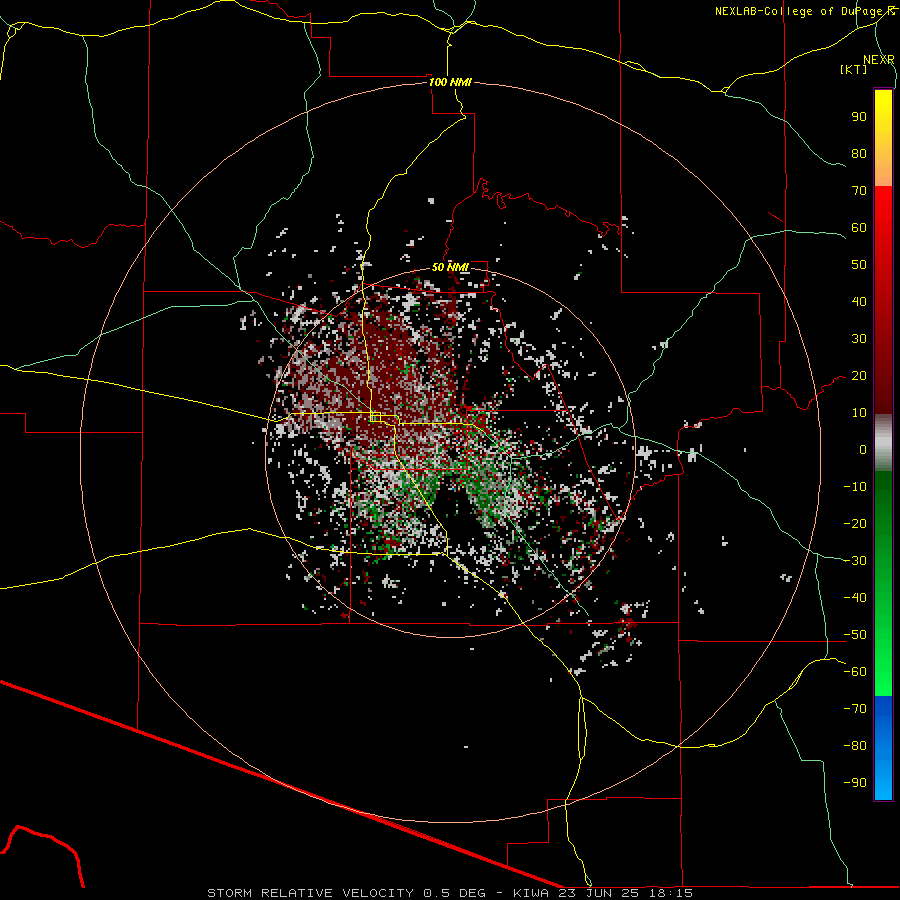The image size is (900, 900).
Task: Pick the blue segment at color bar bottom
Action: (x=883, y=748)
